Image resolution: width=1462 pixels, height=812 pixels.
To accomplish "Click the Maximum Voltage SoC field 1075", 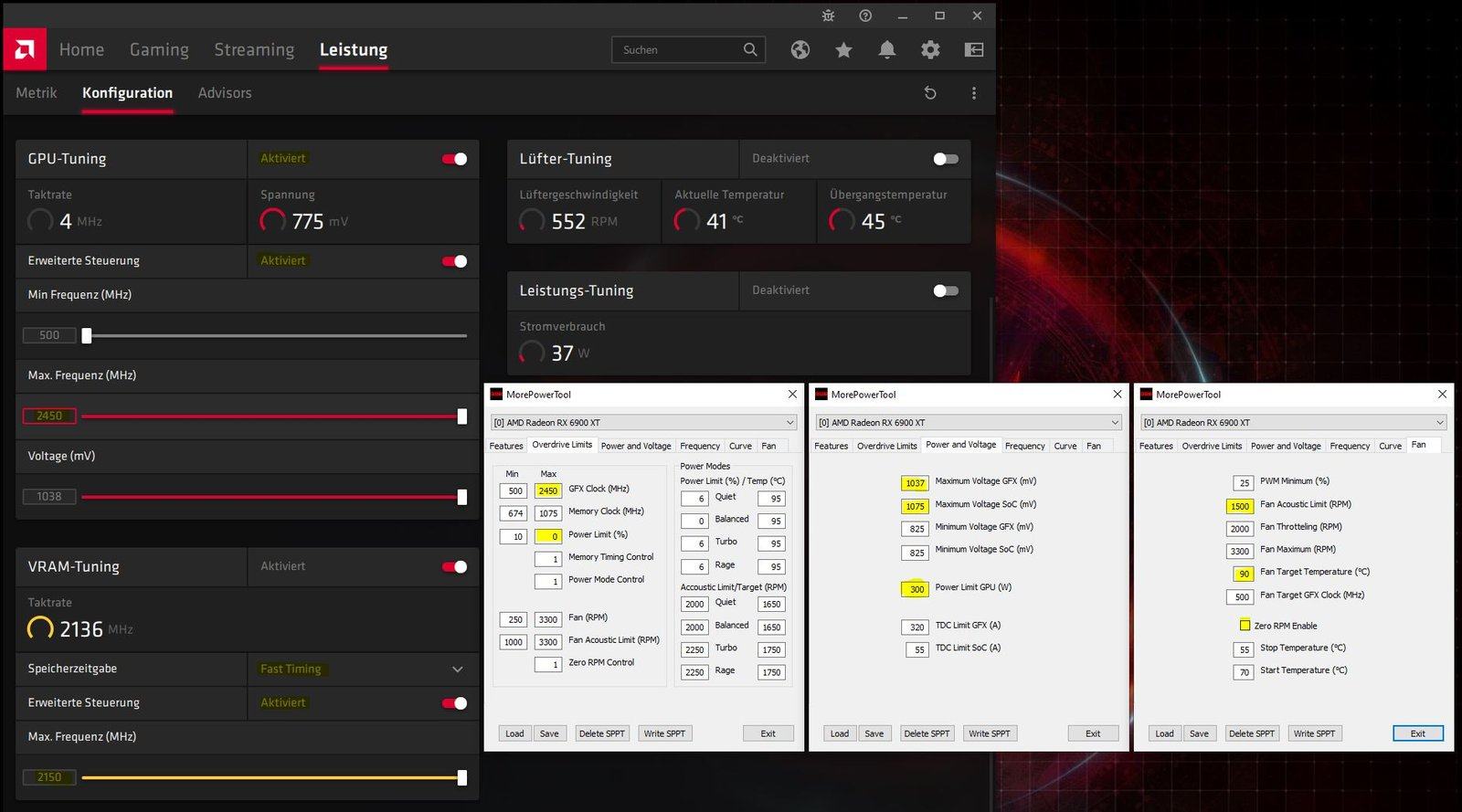I will 916,506.
